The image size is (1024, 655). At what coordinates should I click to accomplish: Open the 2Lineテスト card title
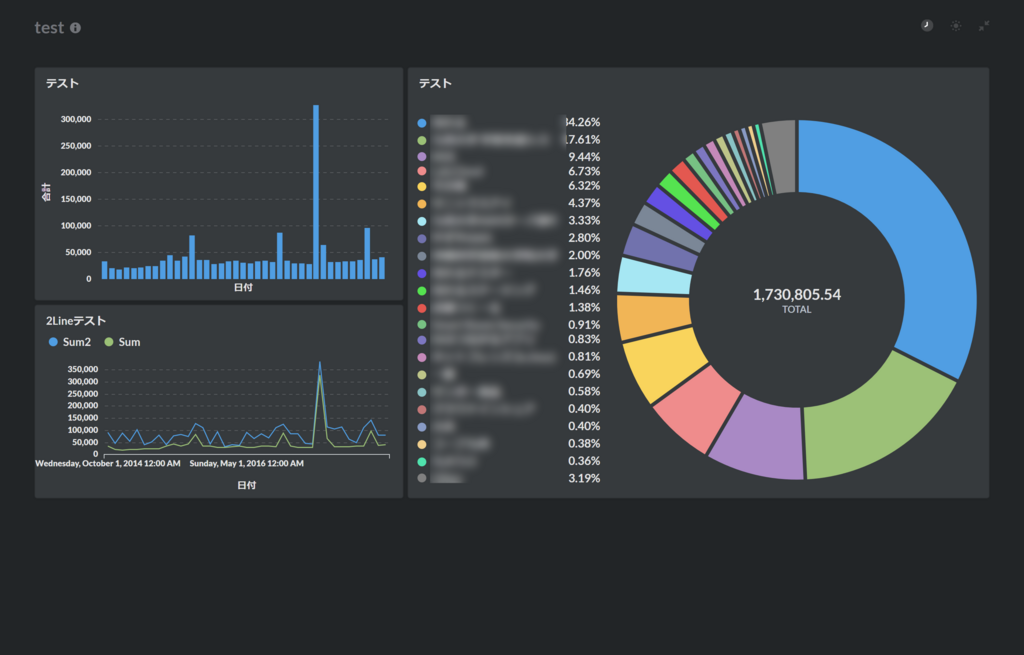[x=76, y=321]
